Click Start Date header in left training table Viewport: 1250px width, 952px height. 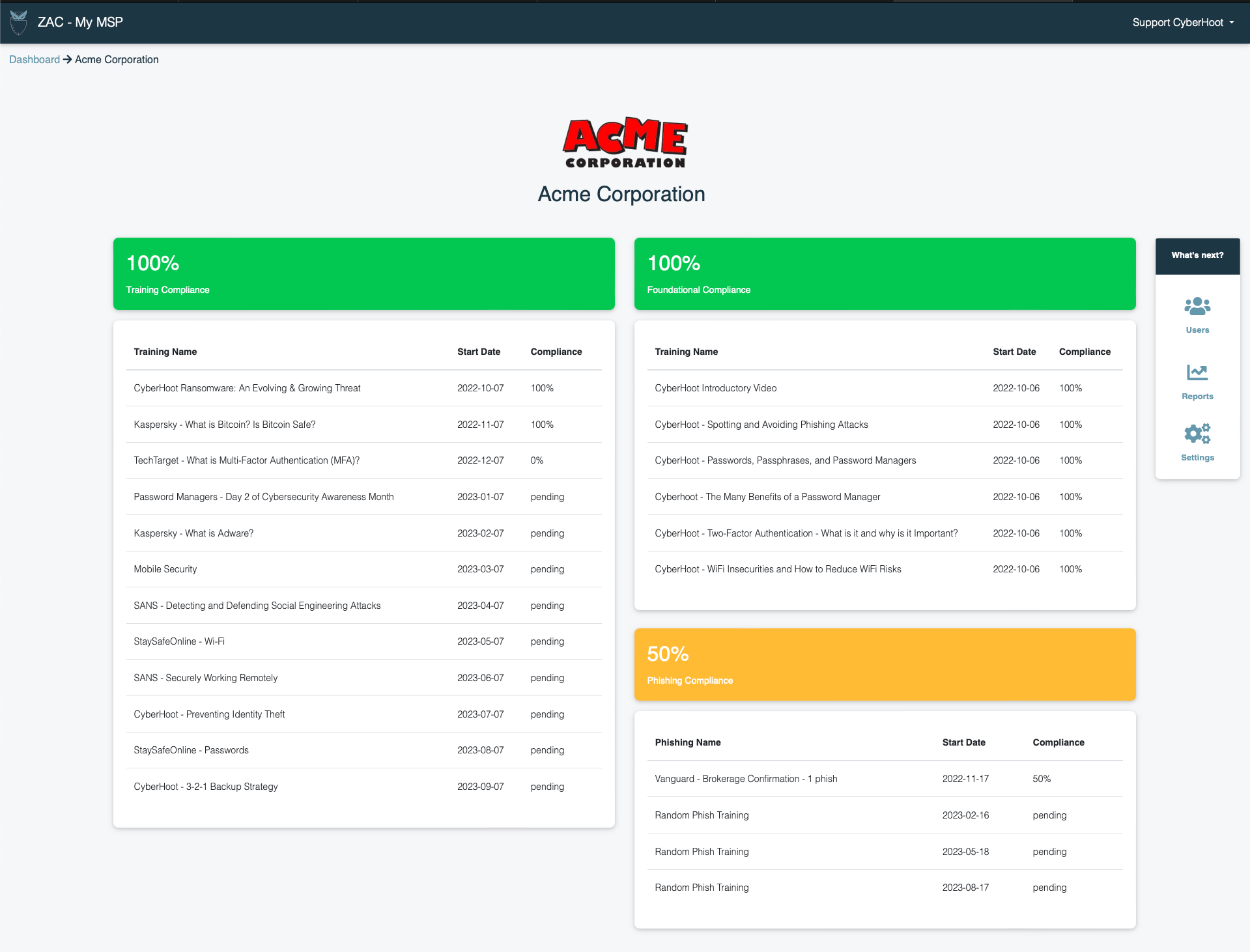click(479, 352)
